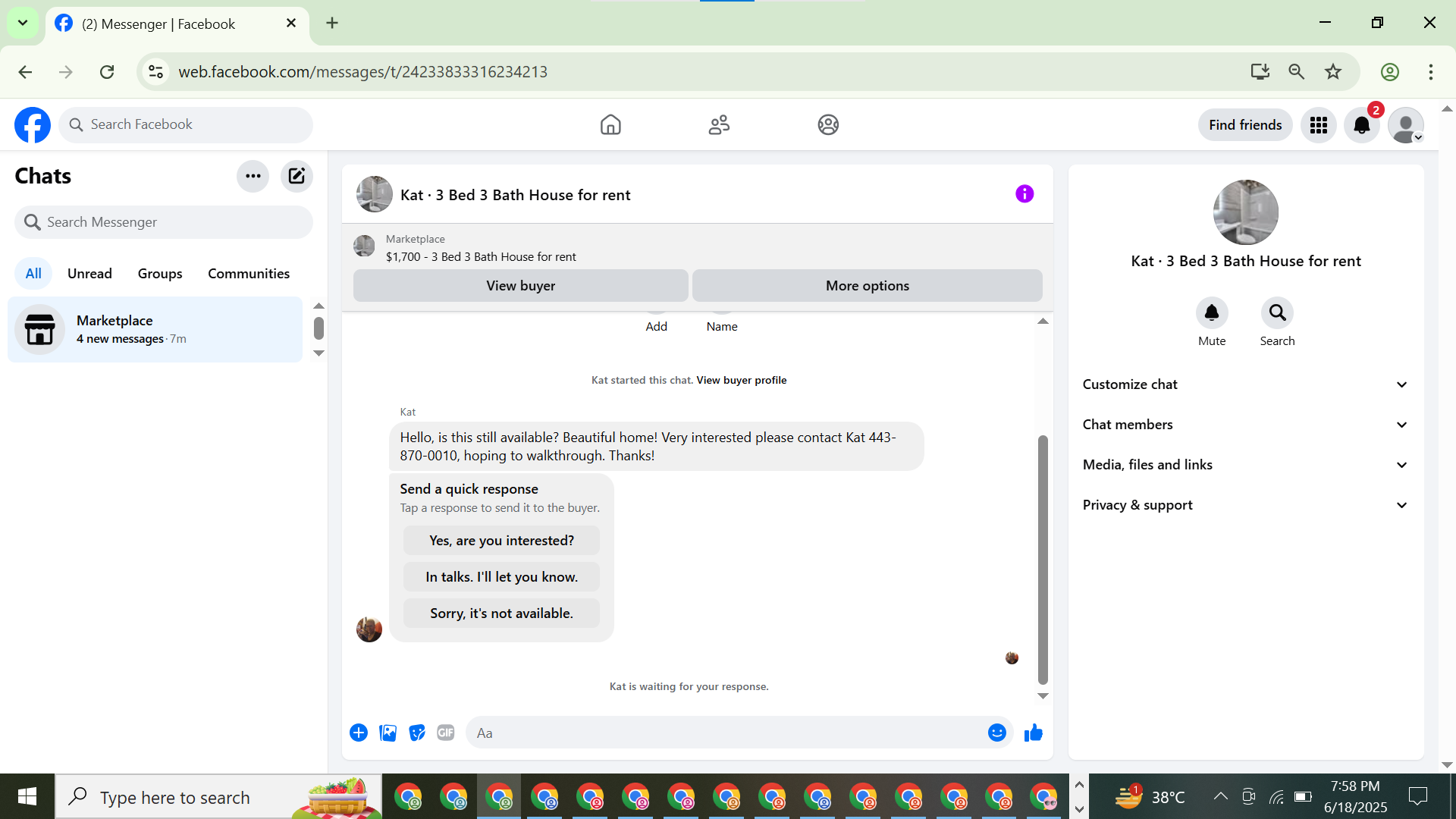Open the account profile avatar menu
The image size is (1456, 819).
tap(1406, 125)
